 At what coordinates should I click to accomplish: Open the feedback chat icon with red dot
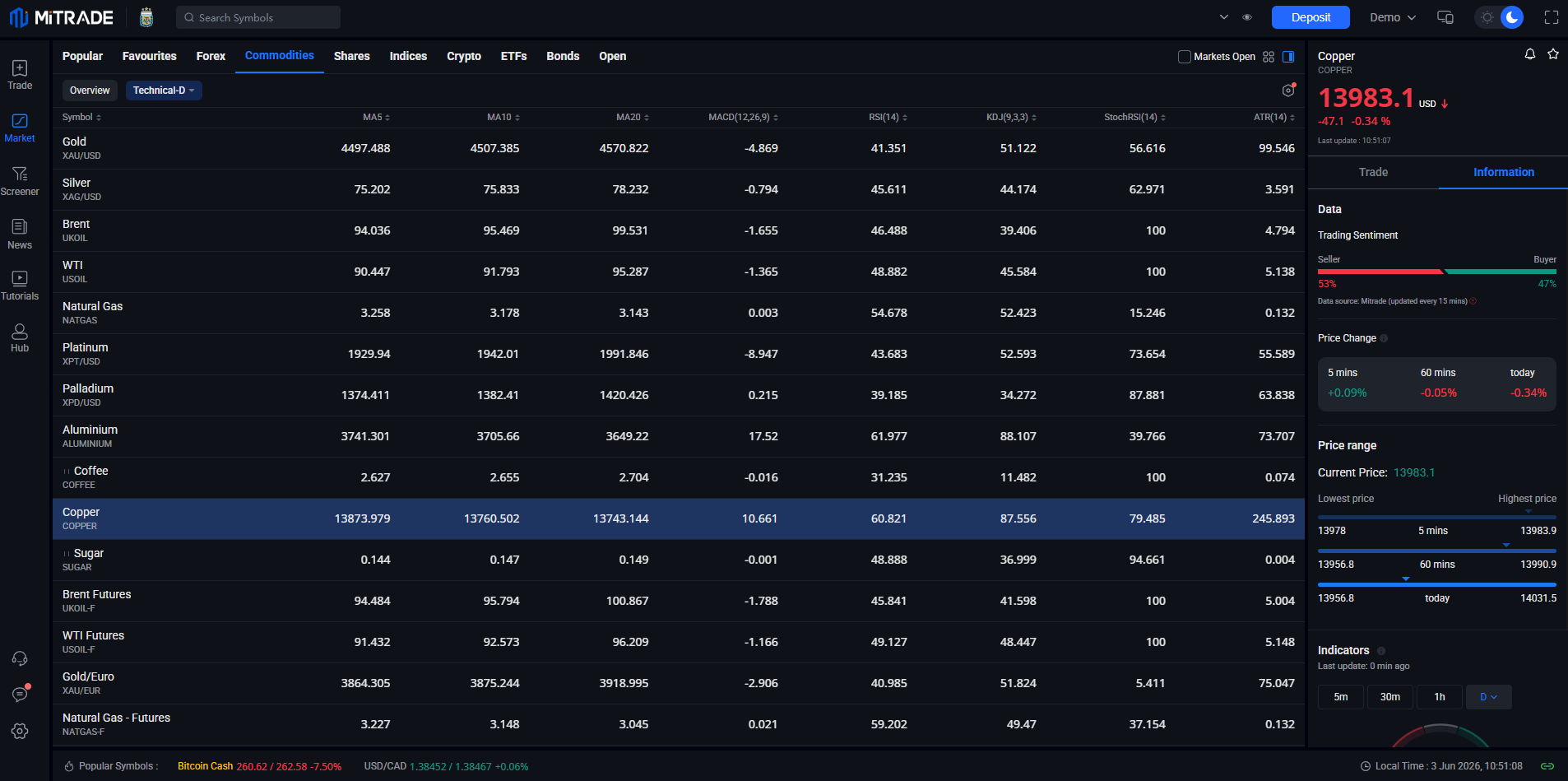[x=20, y=695]
